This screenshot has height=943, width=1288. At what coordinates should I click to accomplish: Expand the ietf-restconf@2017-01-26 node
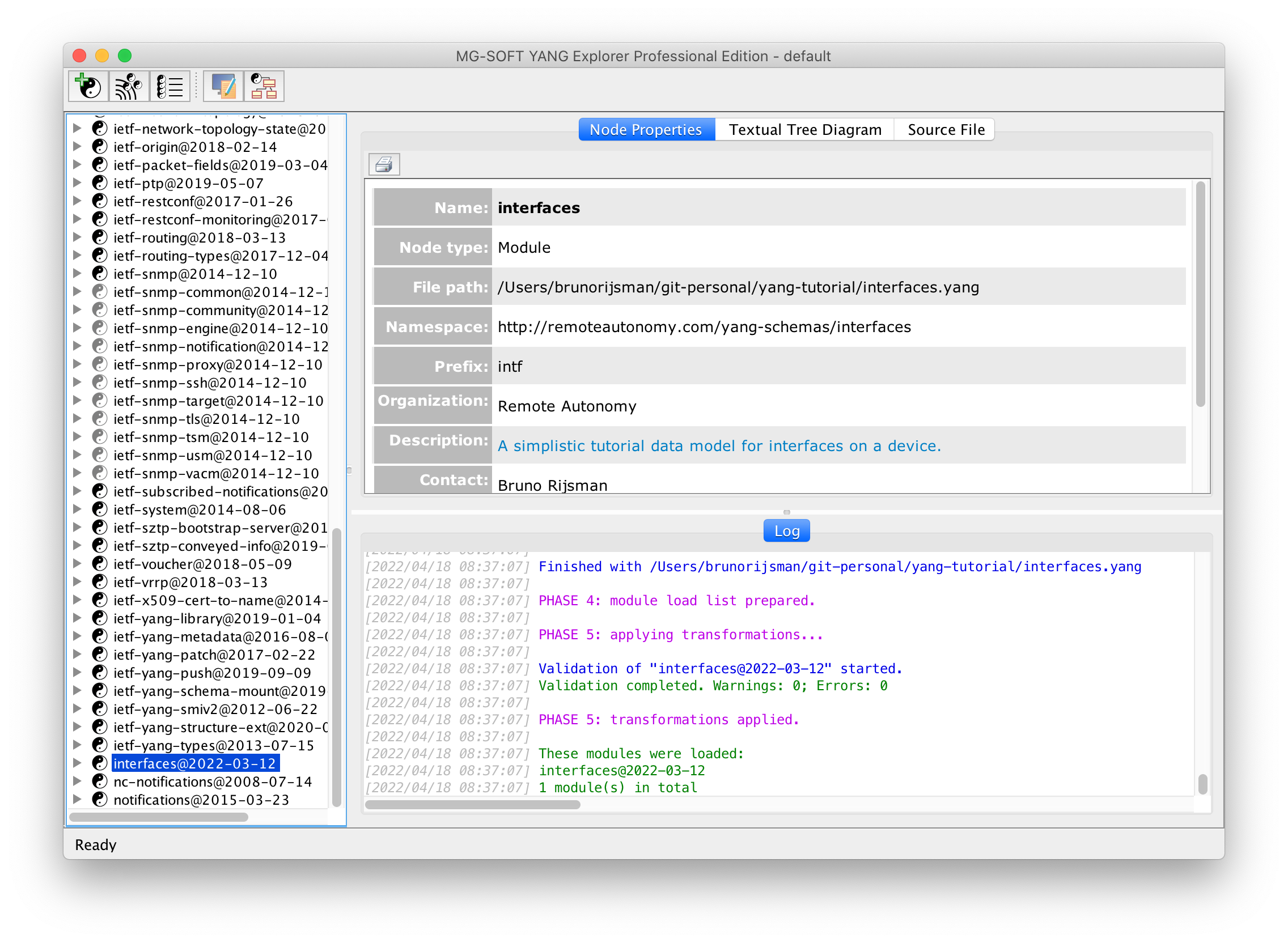(x=77, y=201)
